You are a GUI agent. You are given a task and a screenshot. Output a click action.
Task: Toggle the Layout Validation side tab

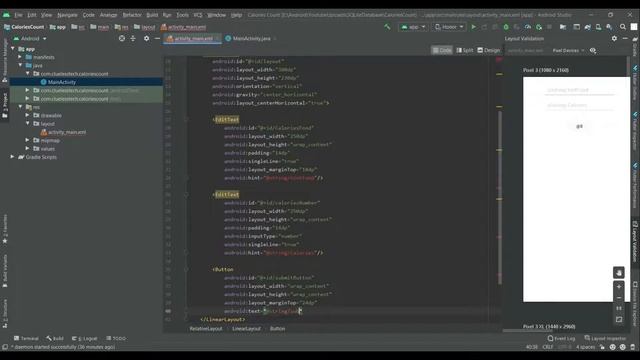[x=635, y=242]
